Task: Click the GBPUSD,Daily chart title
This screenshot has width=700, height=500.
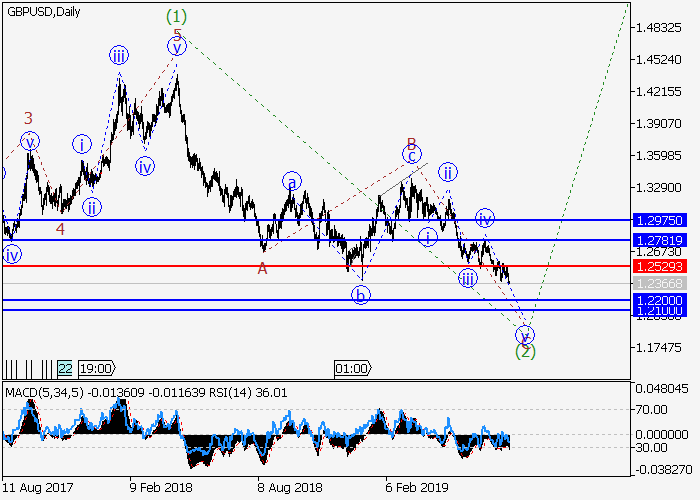Action: pos(45,9)
